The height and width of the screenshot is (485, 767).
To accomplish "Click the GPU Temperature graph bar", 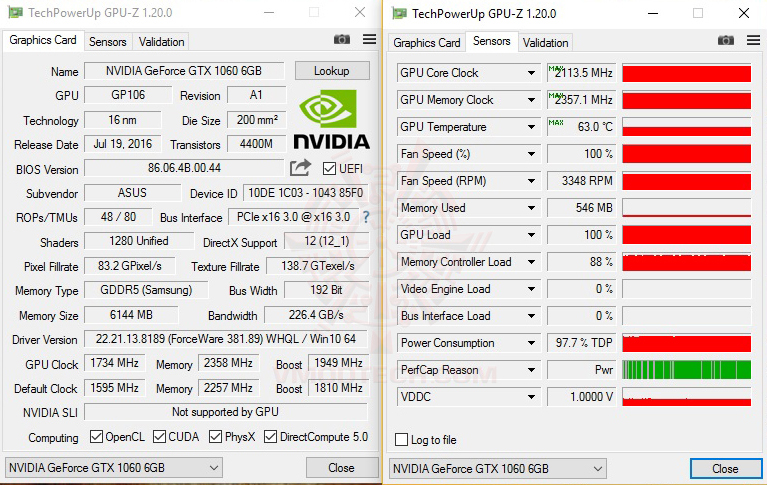I will tap(687, 127).
